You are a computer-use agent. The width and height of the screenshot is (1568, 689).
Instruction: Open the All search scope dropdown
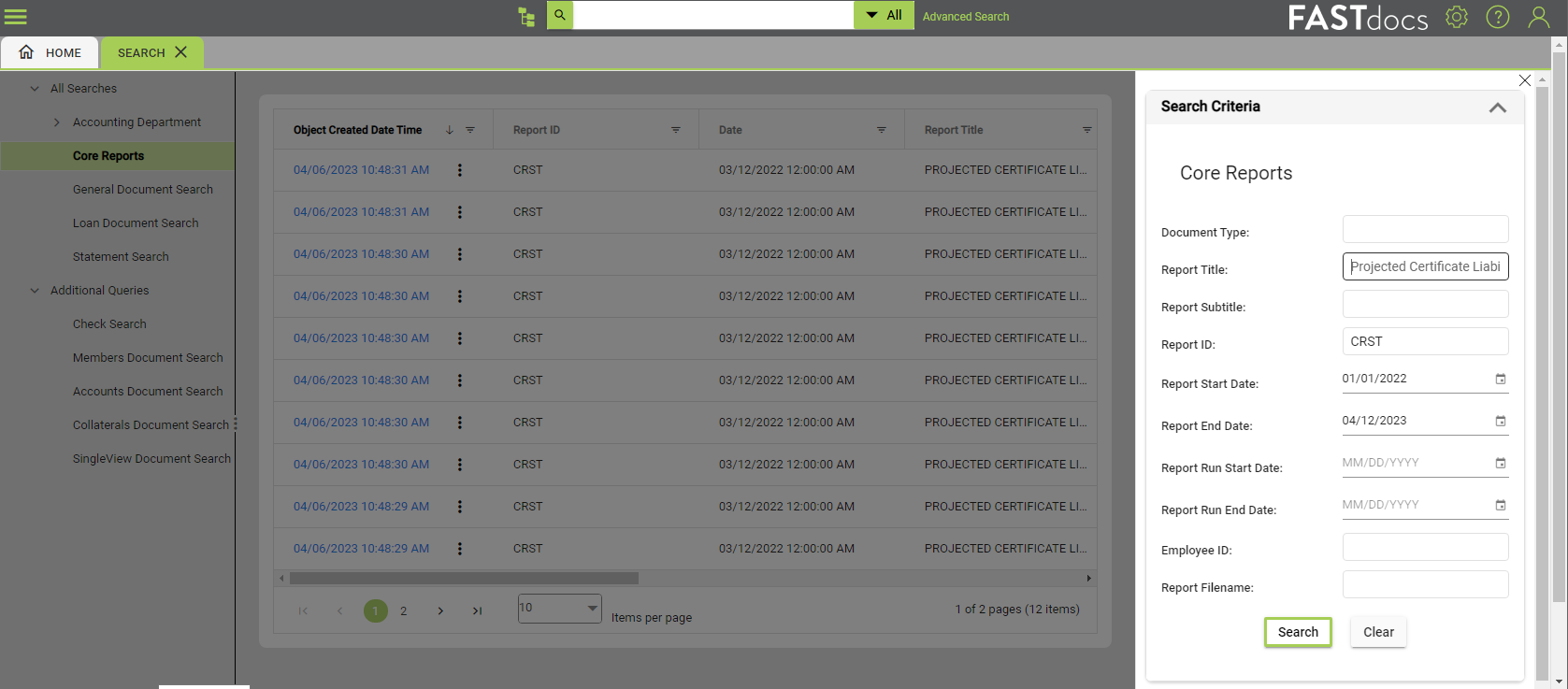click(884, 15)
